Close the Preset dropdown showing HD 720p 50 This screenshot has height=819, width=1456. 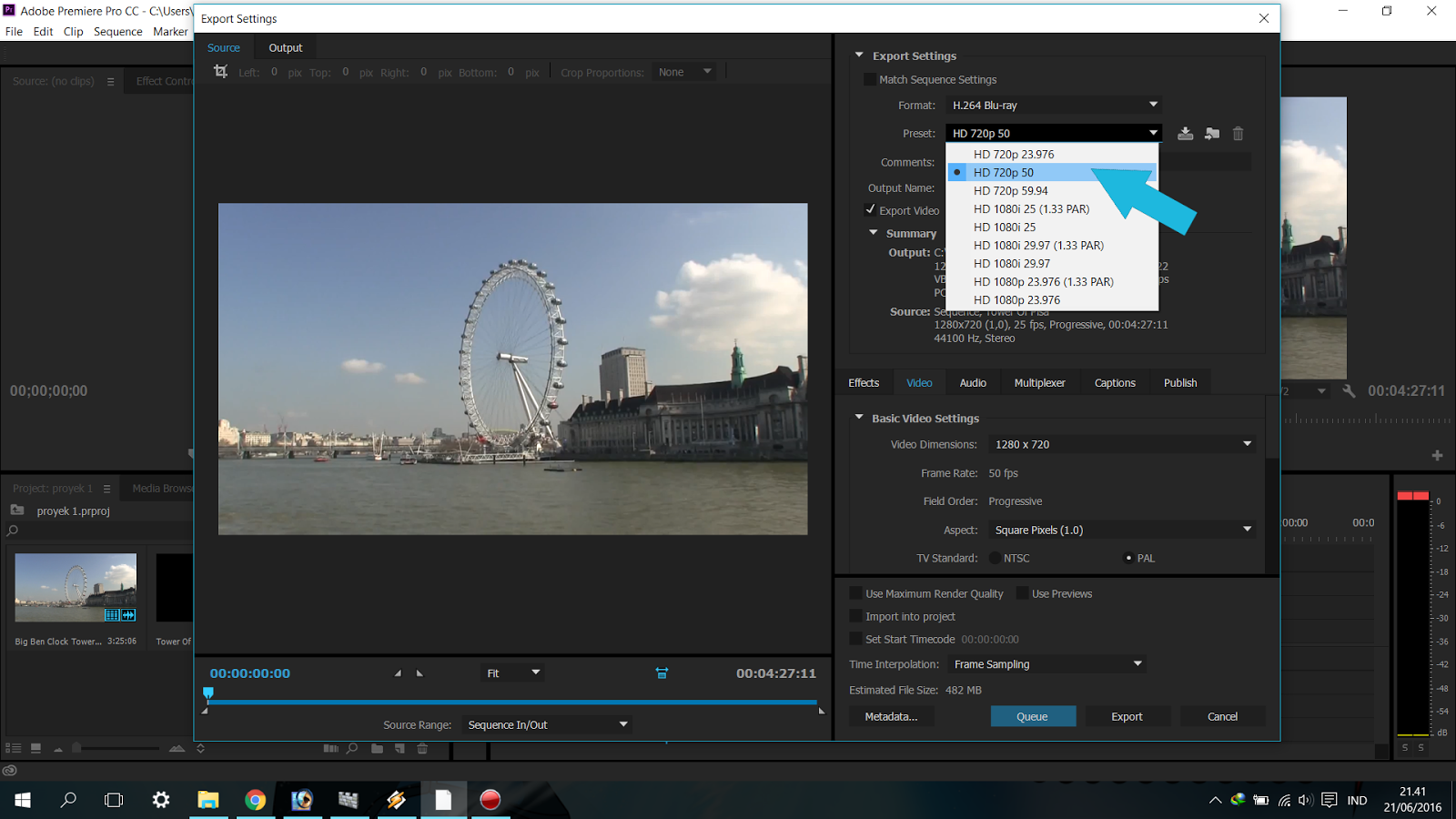point(1054,133)
